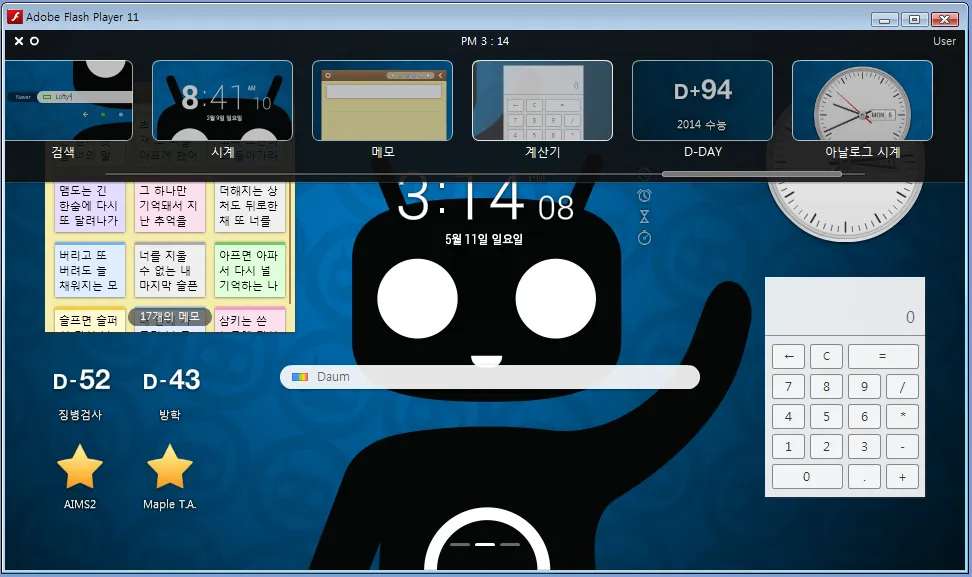Screen dimensions: 972x577
Task: Click calculator digit 6
Action: click(864, 416)
